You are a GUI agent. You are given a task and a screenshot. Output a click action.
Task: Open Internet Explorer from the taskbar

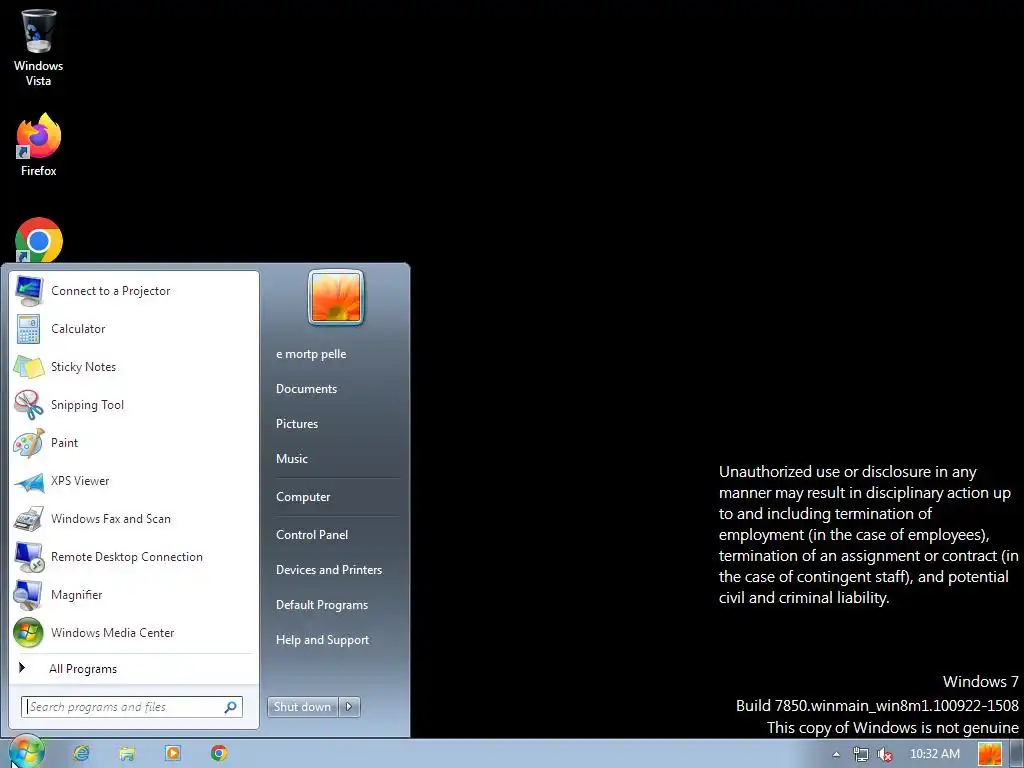tap(81, 753)
